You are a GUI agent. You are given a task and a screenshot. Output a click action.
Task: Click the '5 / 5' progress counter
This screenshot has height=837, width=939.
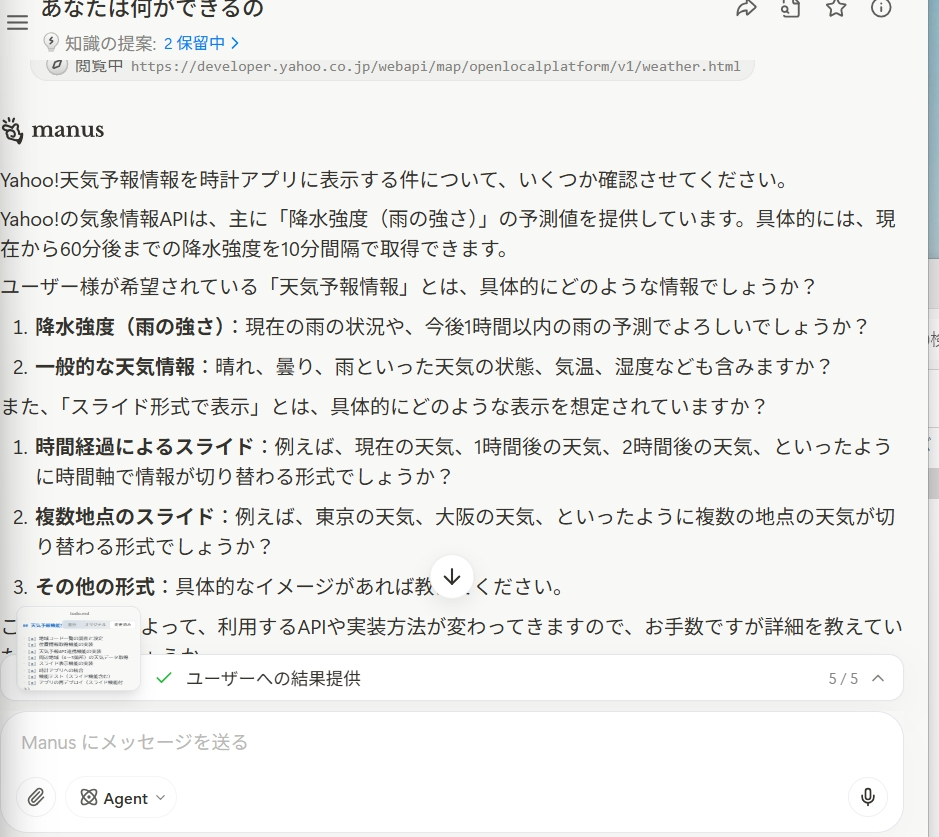[843, 678]
